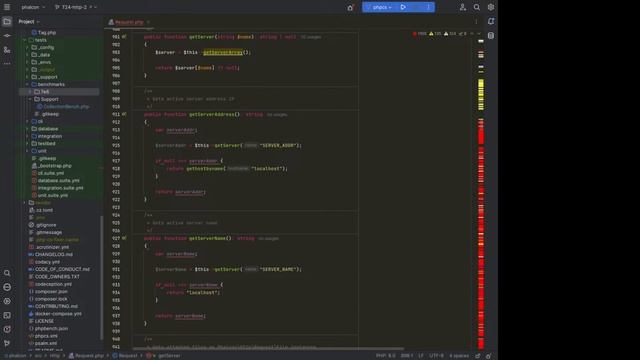Collapse the tests folder
This screenshot has width=640, height=360.
coord(24,40)
